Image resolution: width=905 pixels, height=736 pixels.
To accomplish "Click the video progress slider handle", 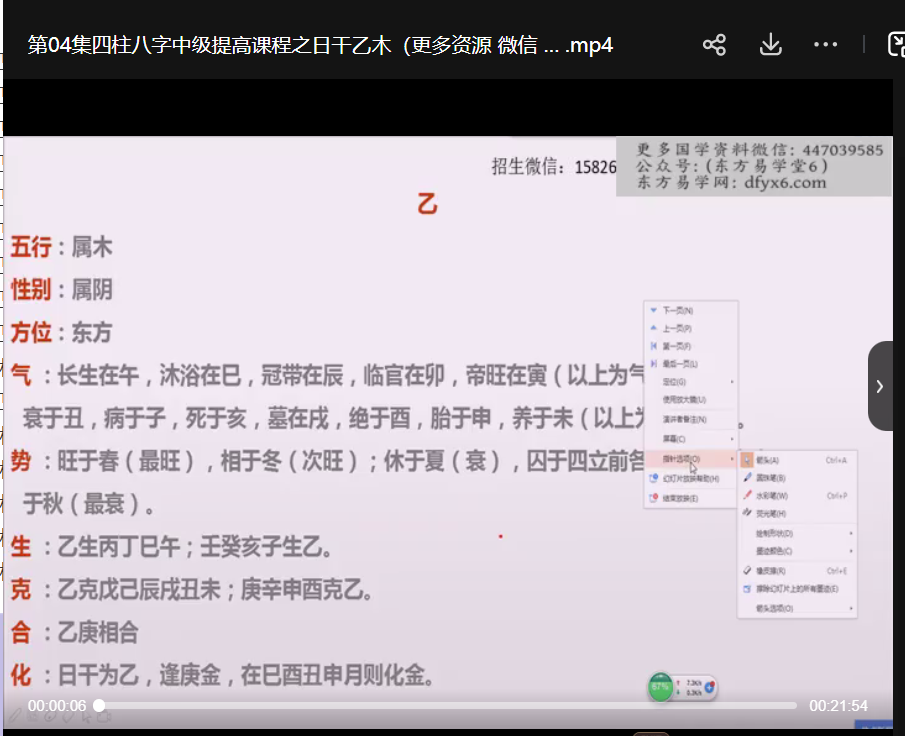I will click(99, 705).
